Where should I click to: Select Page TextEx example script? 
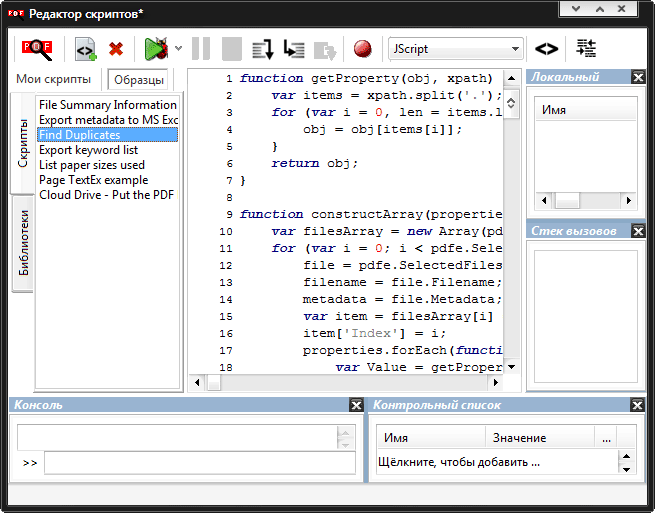pos(108,180)
